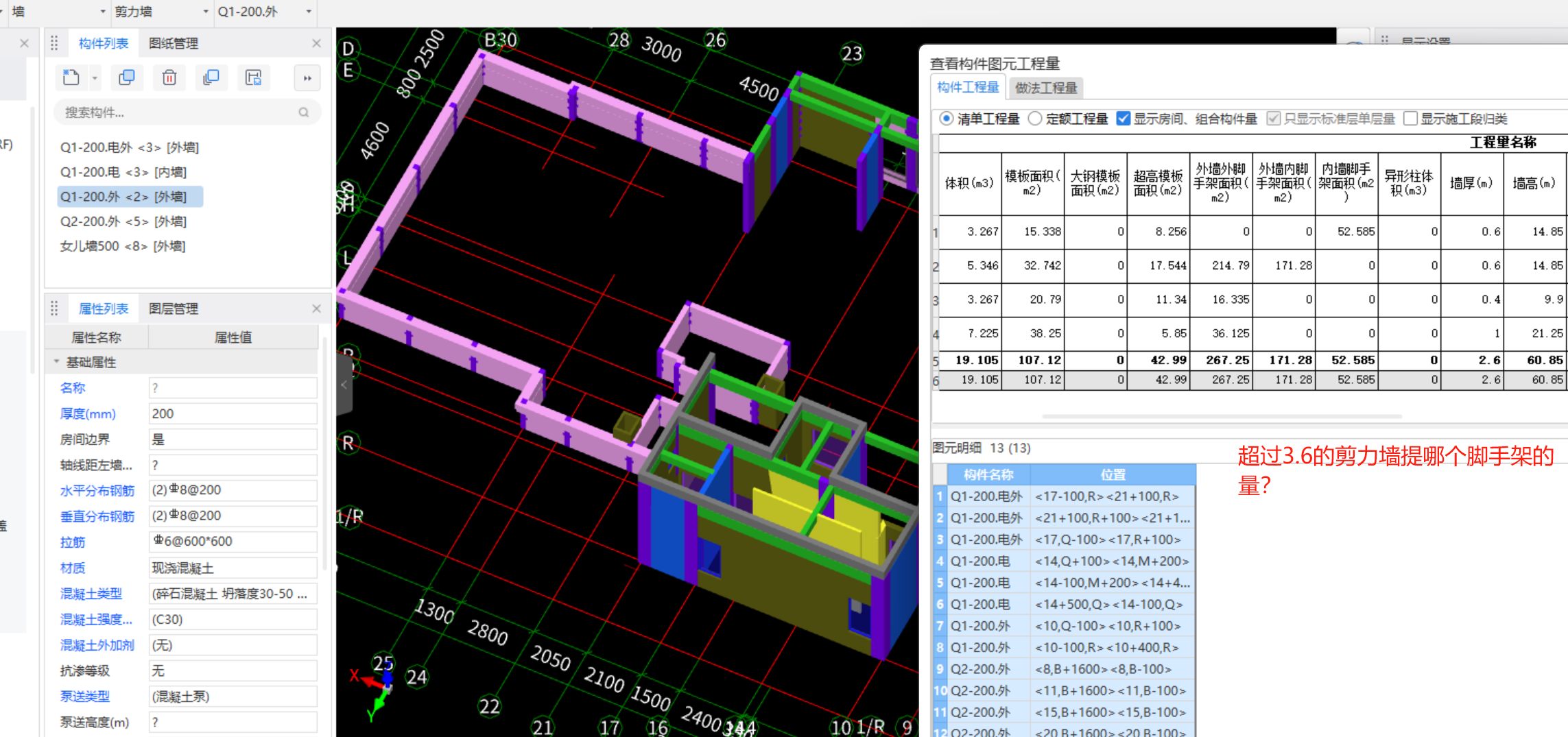The image size is (1568, 737).
Task: Click the 水平分布钢筋 property link
Action: click(97, 491)
